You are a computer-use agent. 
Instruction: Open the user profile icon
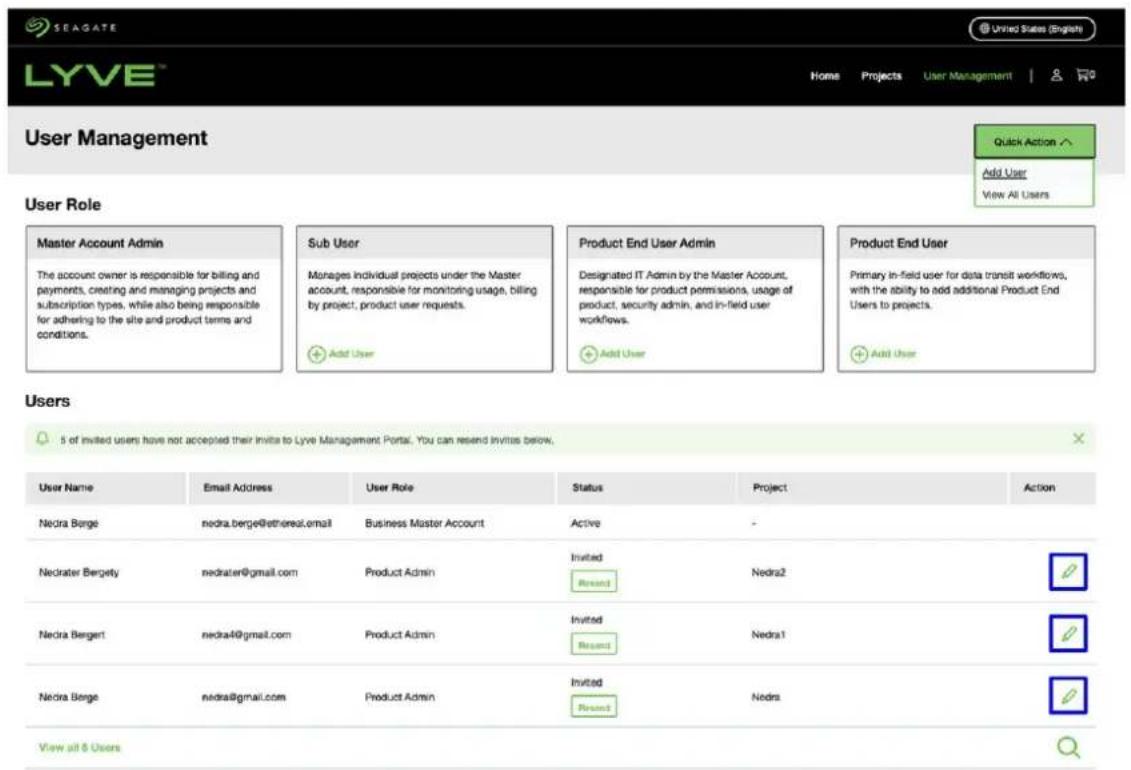coord(1056,75)
